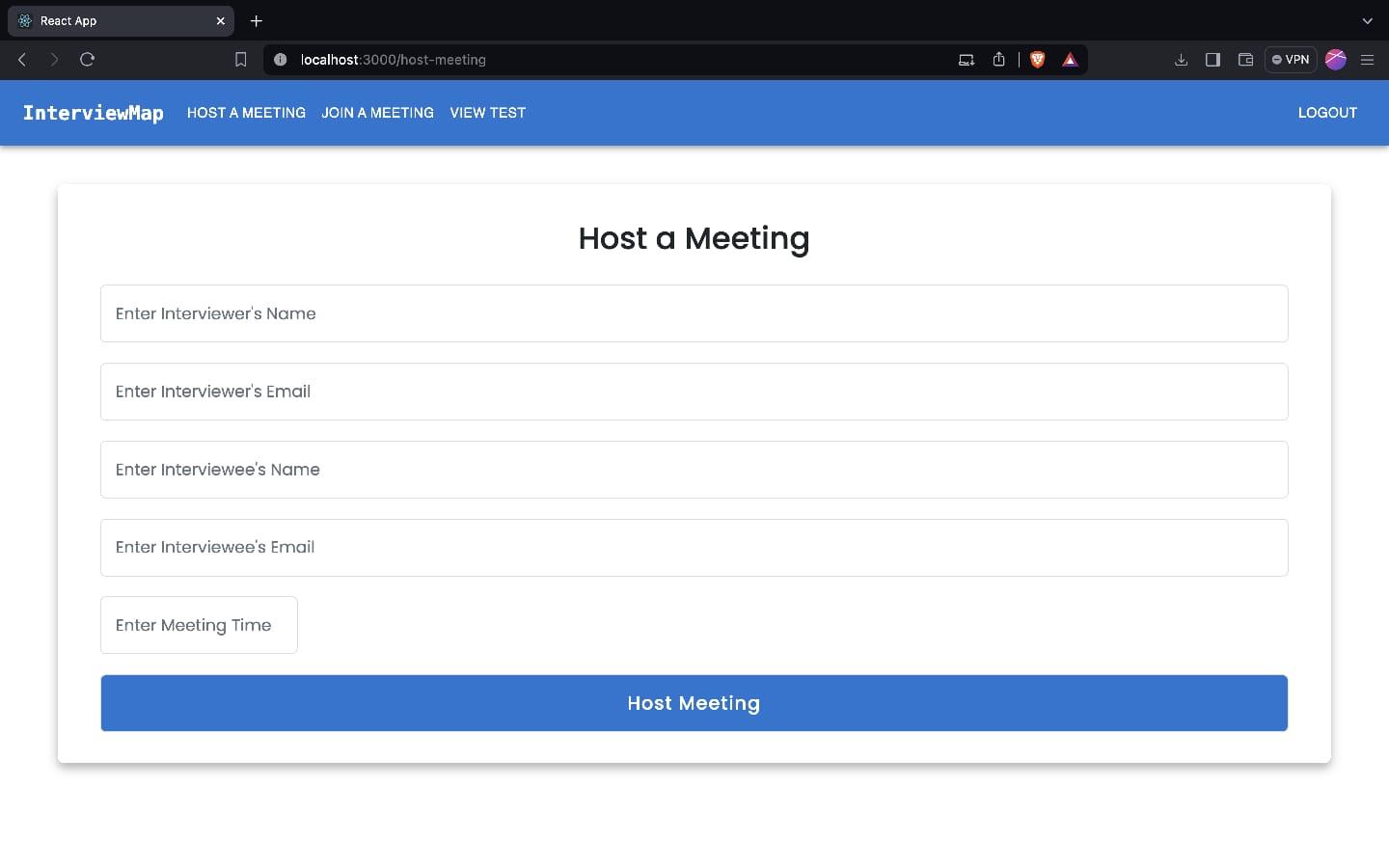Focus the Interviewer's Email field
Viewport: 1389px width, 868px height.
click(694, 392)
